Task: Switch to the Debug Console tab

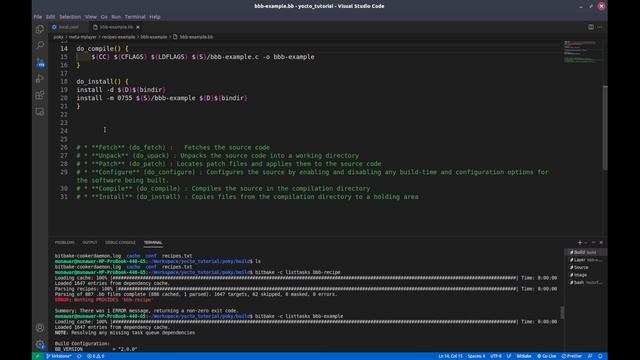Action: [x=120, y=242]
